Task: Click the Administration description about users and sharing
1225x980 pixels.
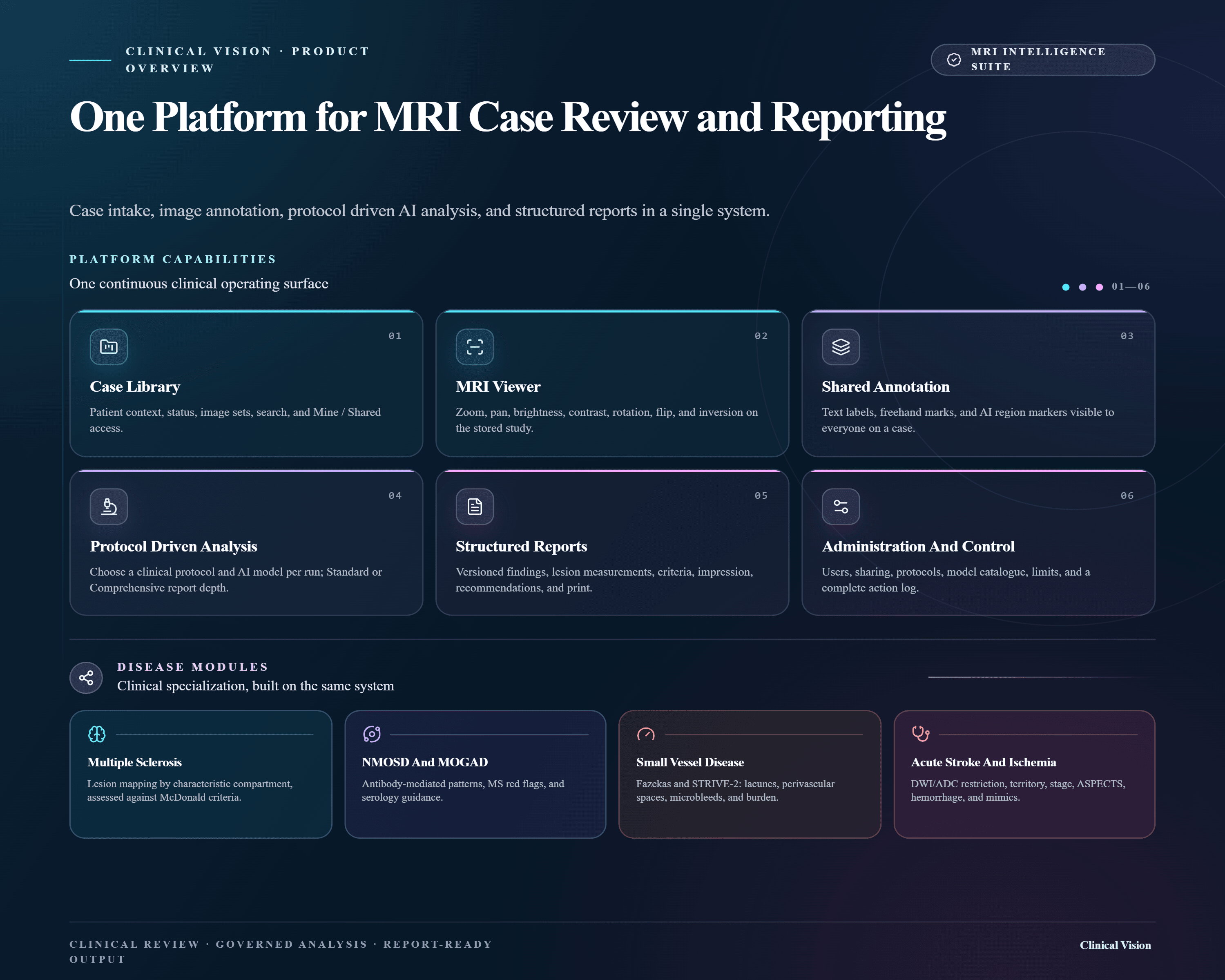Action: click(956, 580)
